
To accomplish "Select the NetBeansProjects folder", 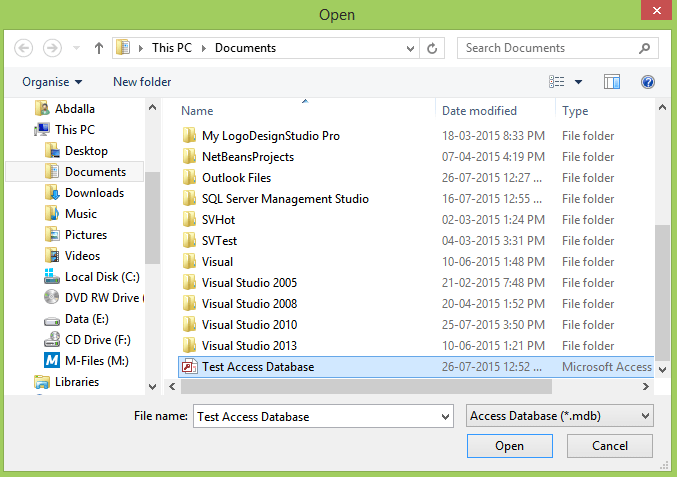I will pos(248,157).
